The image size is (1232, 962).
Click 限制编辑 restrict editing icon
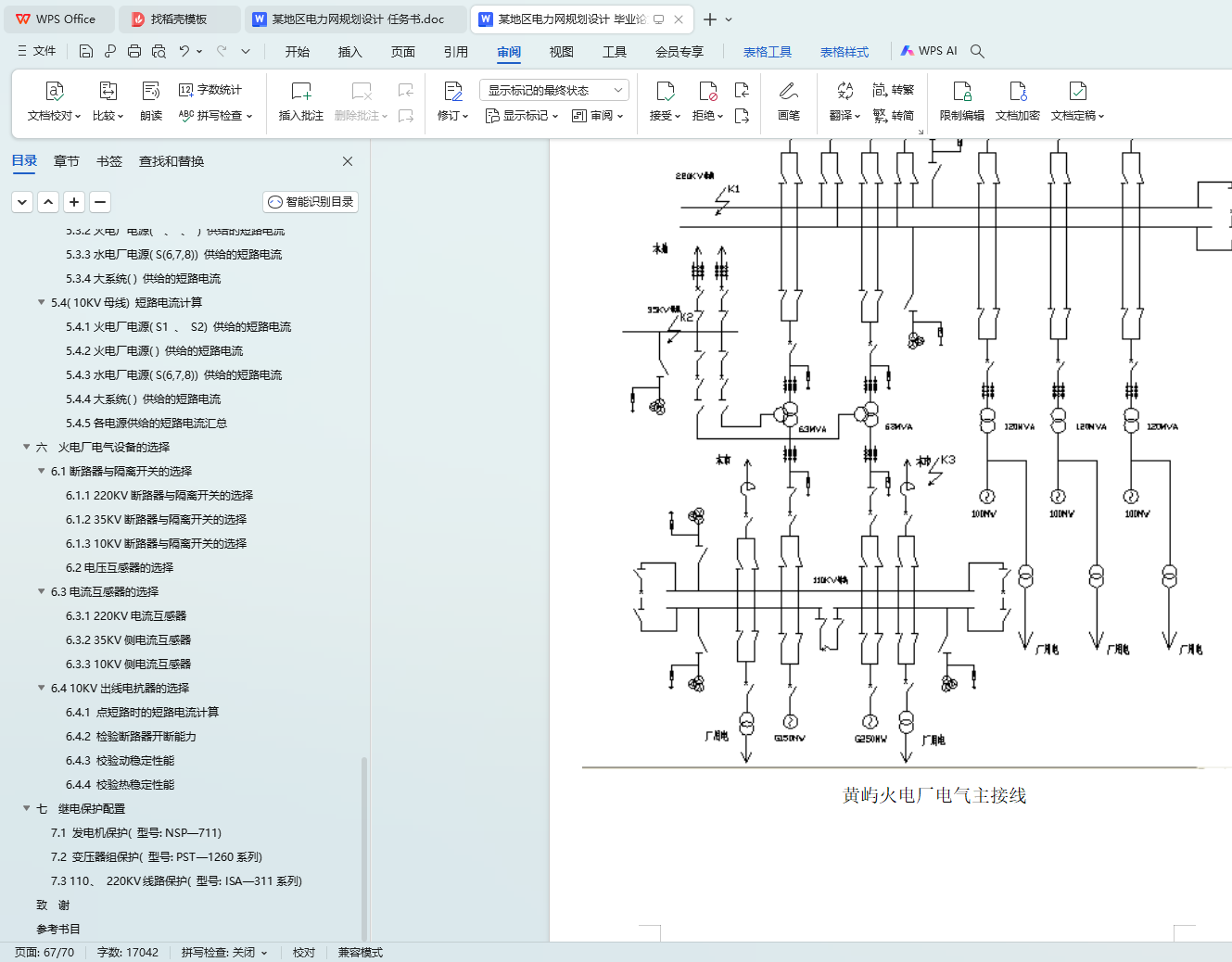(962, 91)
